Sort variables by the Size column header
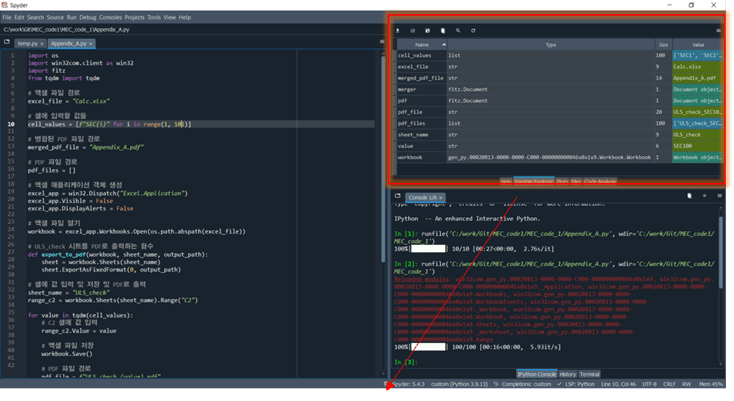Image resolution: width=734 pixels, height=401 pixels. pos(663,45)
